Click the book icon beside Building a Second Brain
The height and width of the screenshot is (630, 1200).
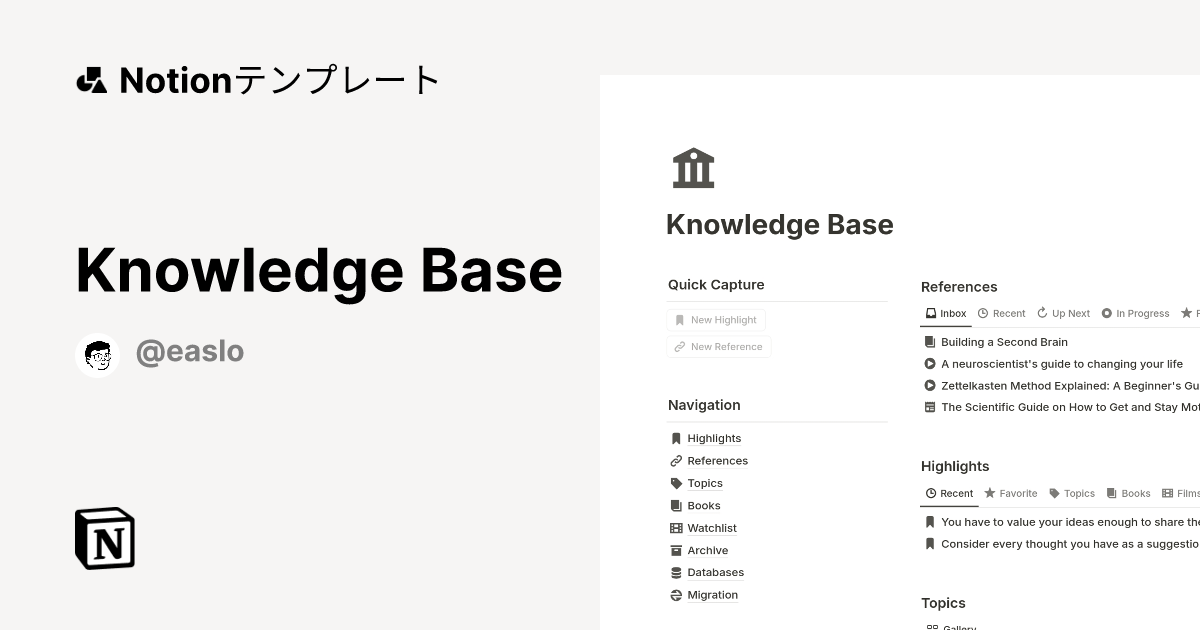pos(929,341)
